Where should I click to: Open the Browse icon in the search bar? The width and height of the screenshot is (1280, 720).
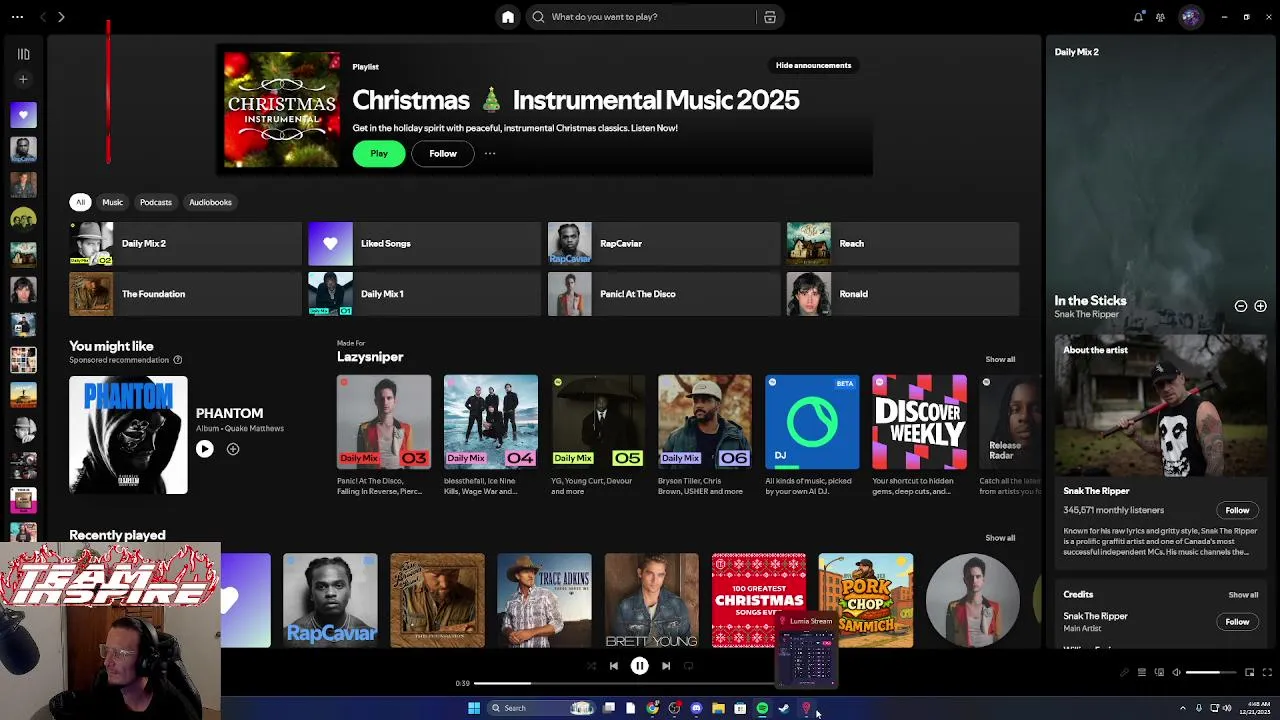click(x=770, y=17)
